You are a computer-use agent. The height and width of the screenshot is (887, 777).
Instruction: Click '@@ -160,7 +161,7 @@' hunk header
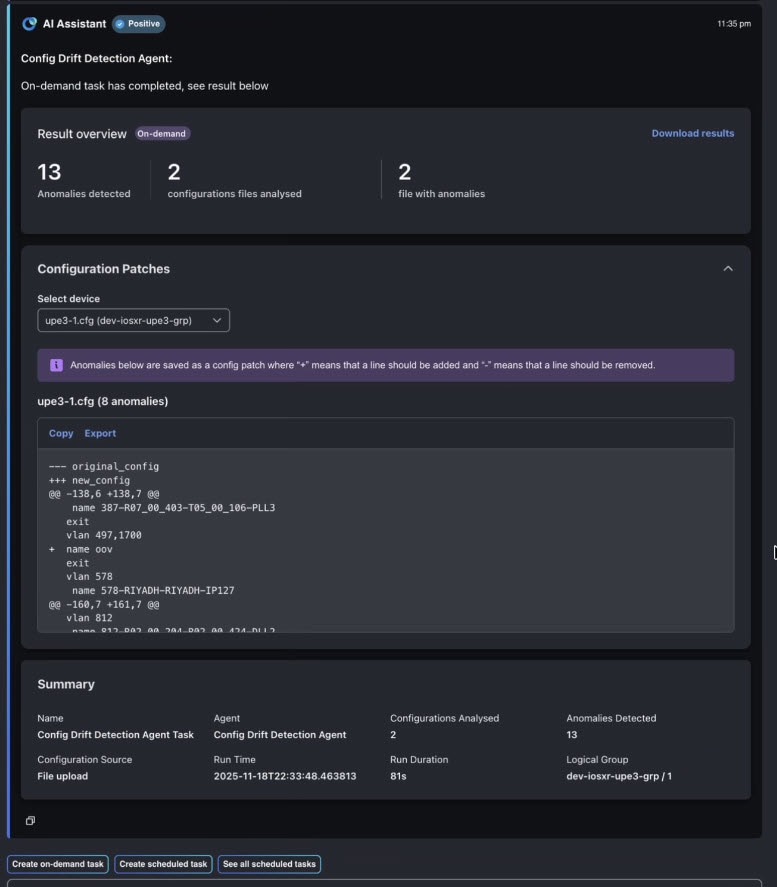click(x=104, y=605)
